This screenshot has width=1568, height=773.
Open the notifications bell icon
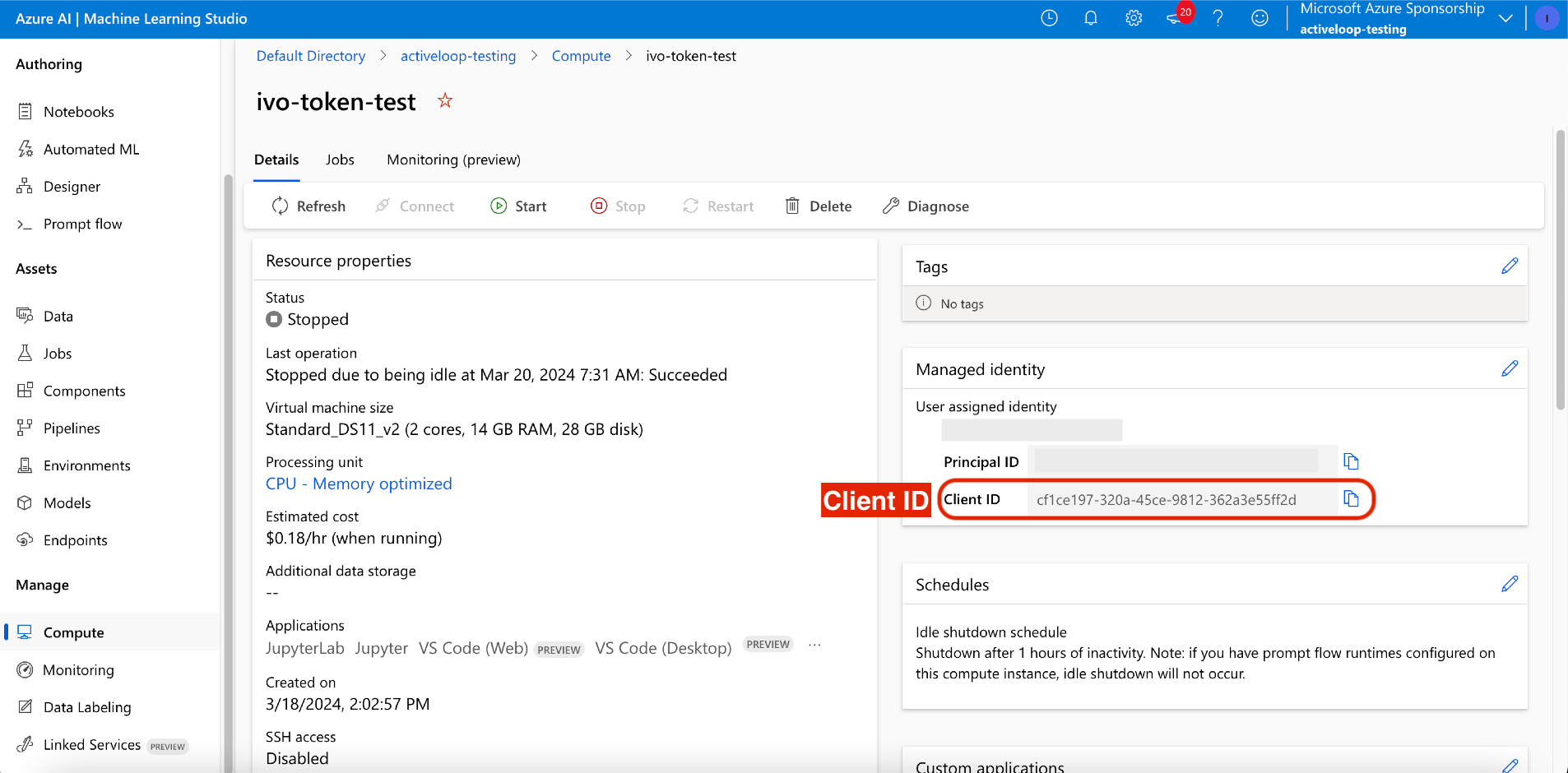click(1091, 18)
